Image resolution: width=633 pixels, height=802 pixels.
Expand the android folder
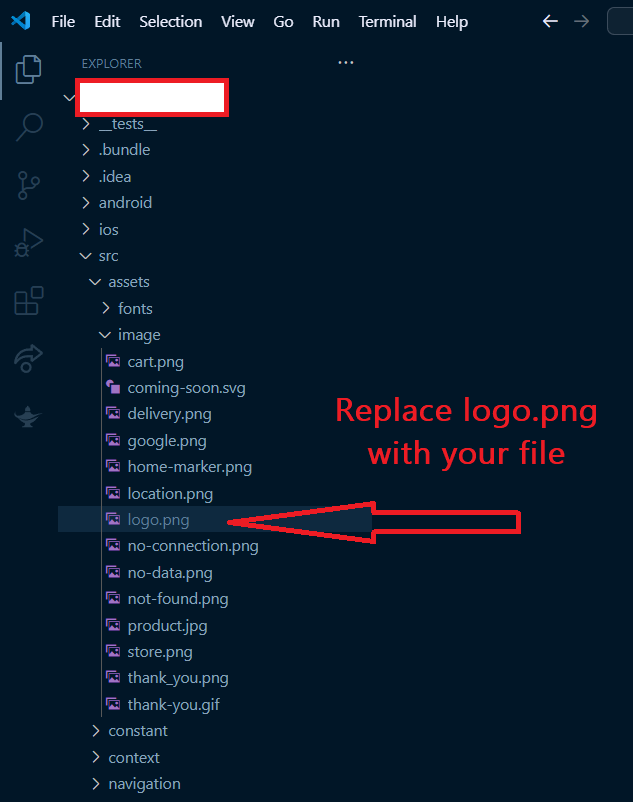125,203
